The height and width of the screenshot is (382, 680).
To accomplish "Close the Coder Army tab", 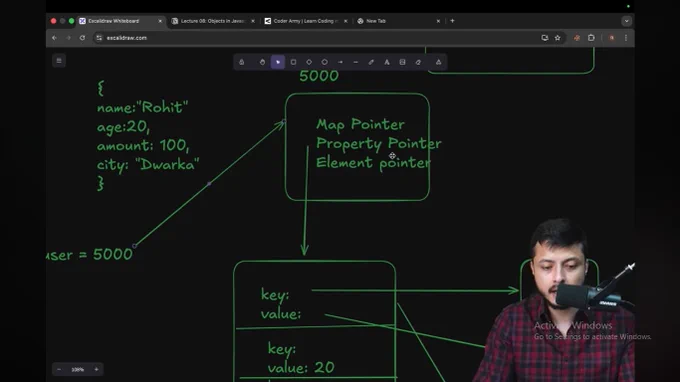I will (346, 21).
